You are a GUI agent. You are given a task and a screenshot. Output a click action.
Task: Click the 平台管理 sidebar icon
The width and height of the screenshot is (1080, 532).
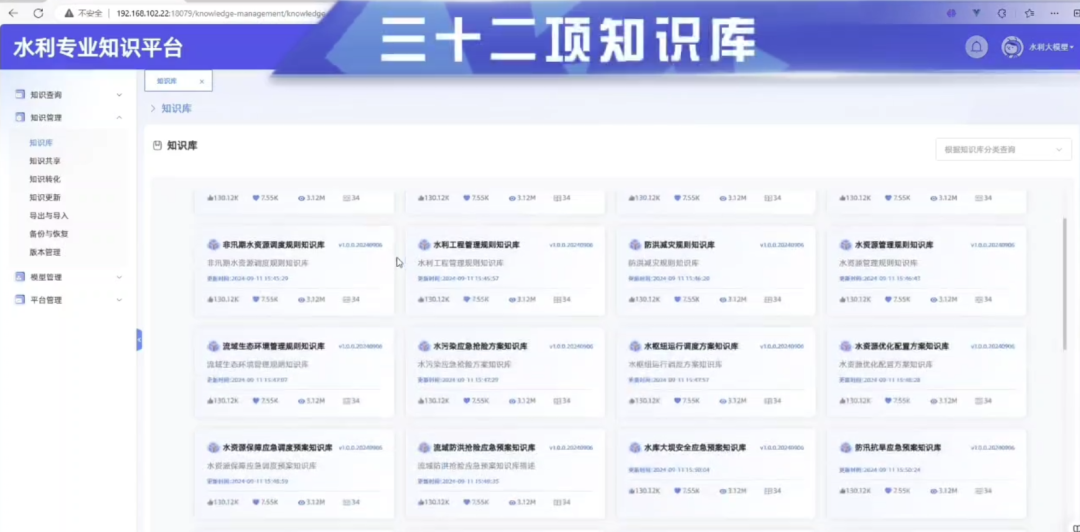pyautogui.click(x=20, y=300)
